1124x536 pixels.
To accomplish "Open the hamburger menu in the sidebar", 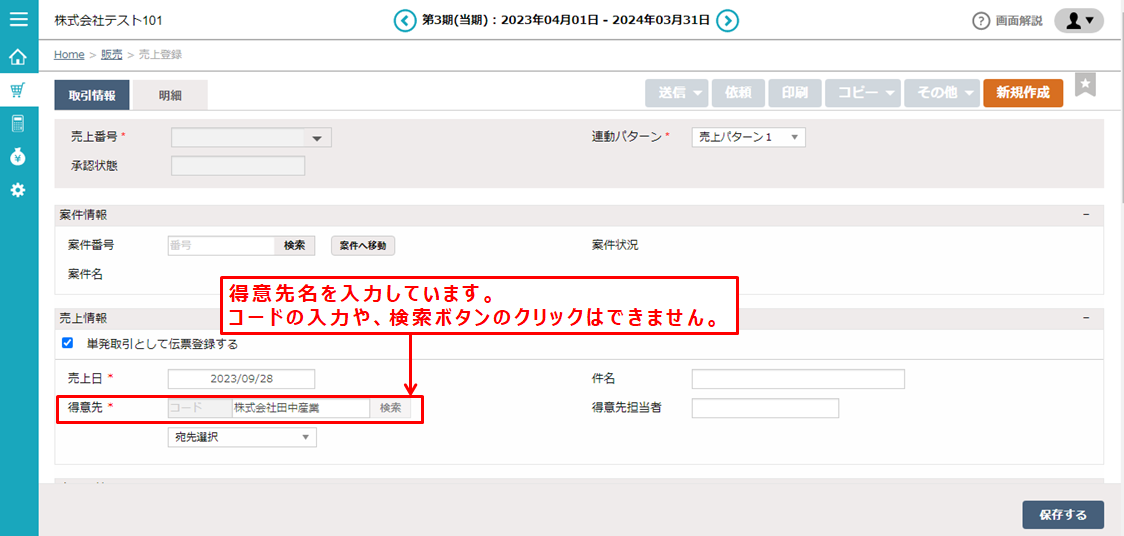I will coord(18,19).
